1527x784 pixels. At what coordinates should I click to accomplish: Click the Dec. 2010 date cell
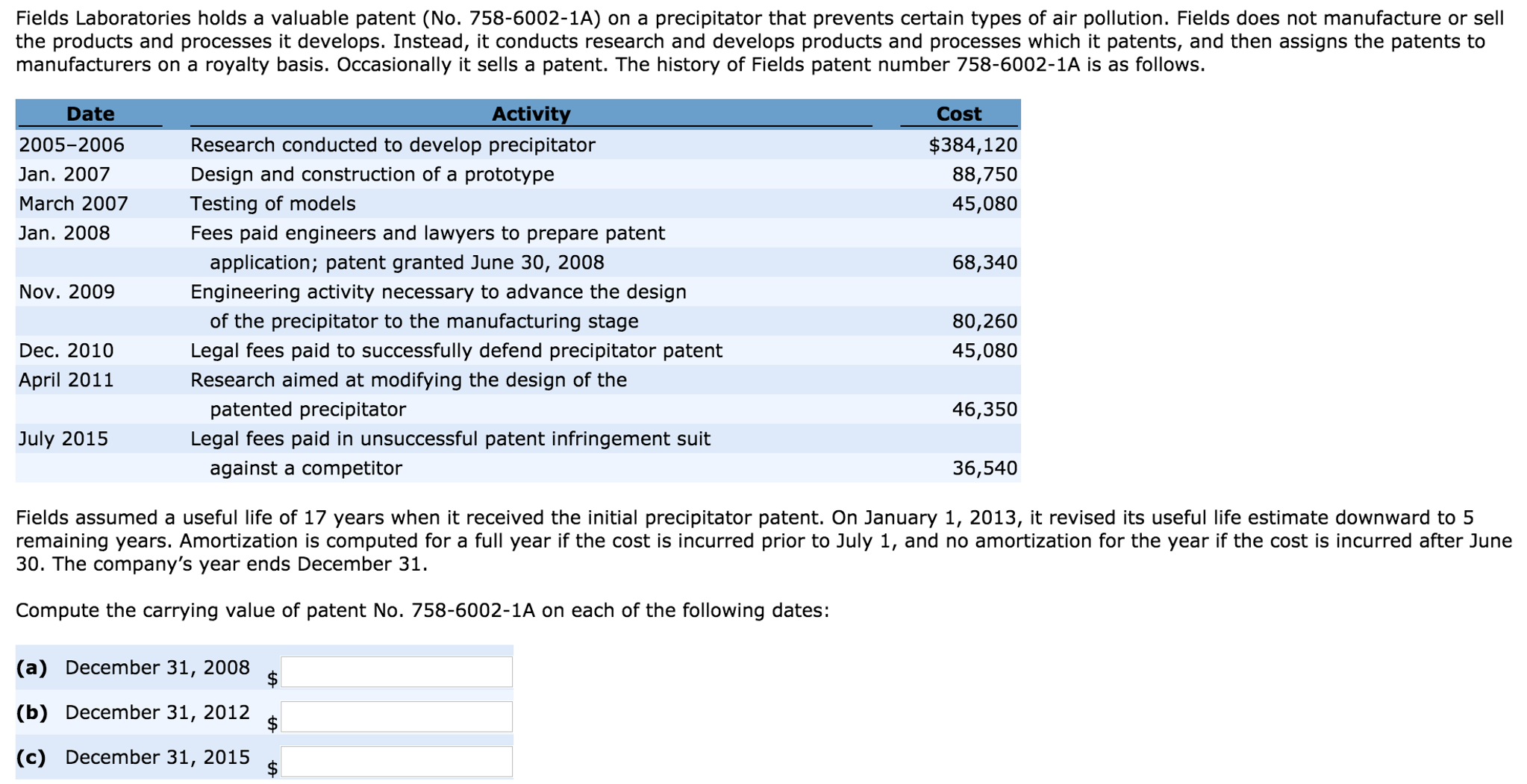pyautogui.click(x=66, y=351)
